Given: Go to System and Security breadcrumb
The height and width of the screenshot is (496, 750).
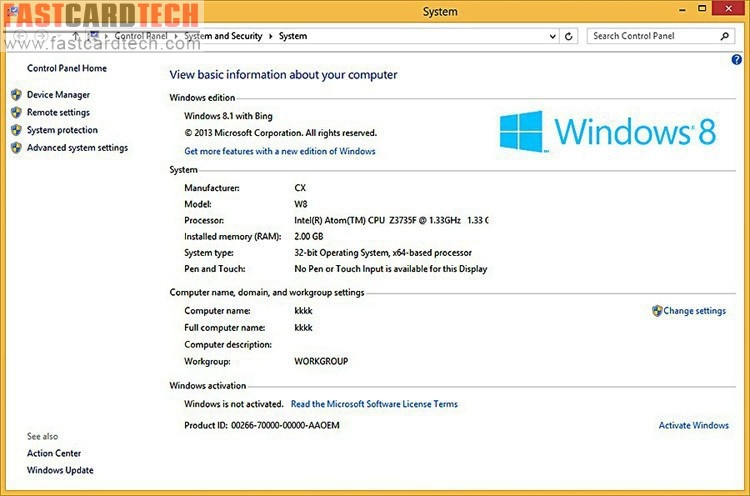Looking at the screenshot, I should point(223,36).
